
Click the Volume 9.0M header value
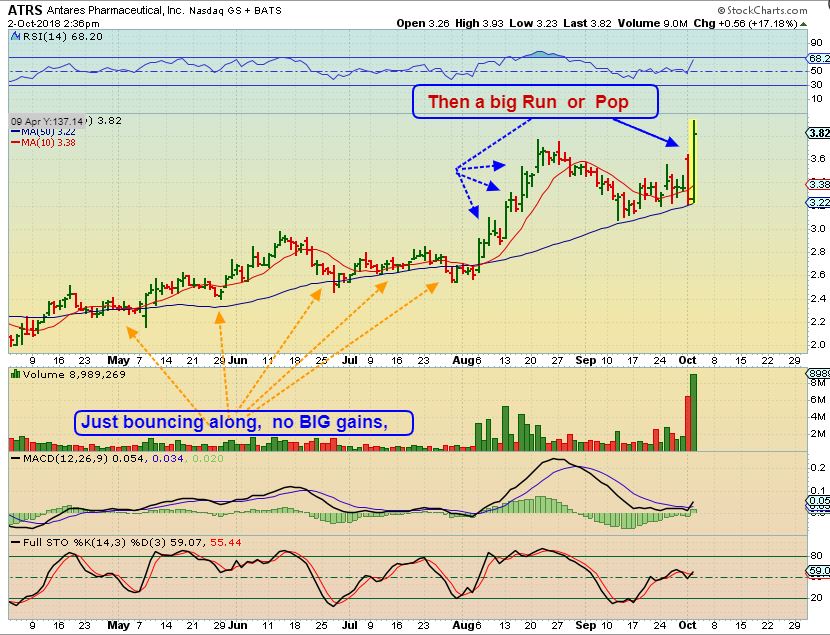tap(652, 24)
